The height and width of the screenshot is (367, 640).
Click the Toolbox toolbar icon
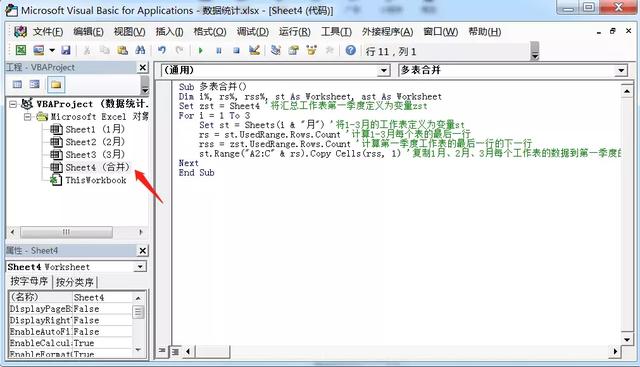329,50
